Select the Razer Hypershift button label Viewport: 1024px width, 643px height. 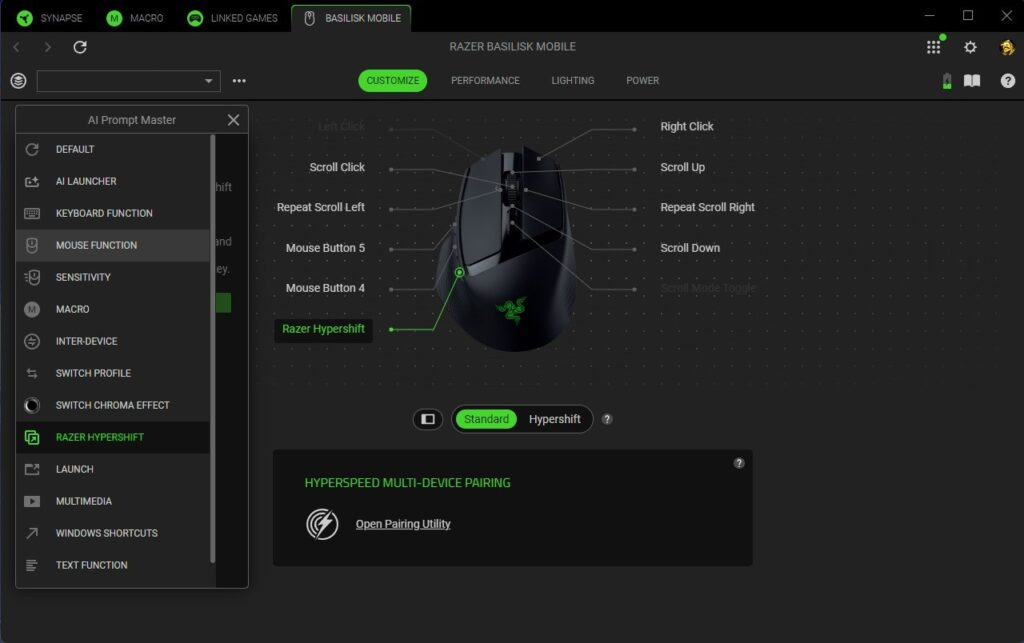pyautogui.click(x=323, y=329)
